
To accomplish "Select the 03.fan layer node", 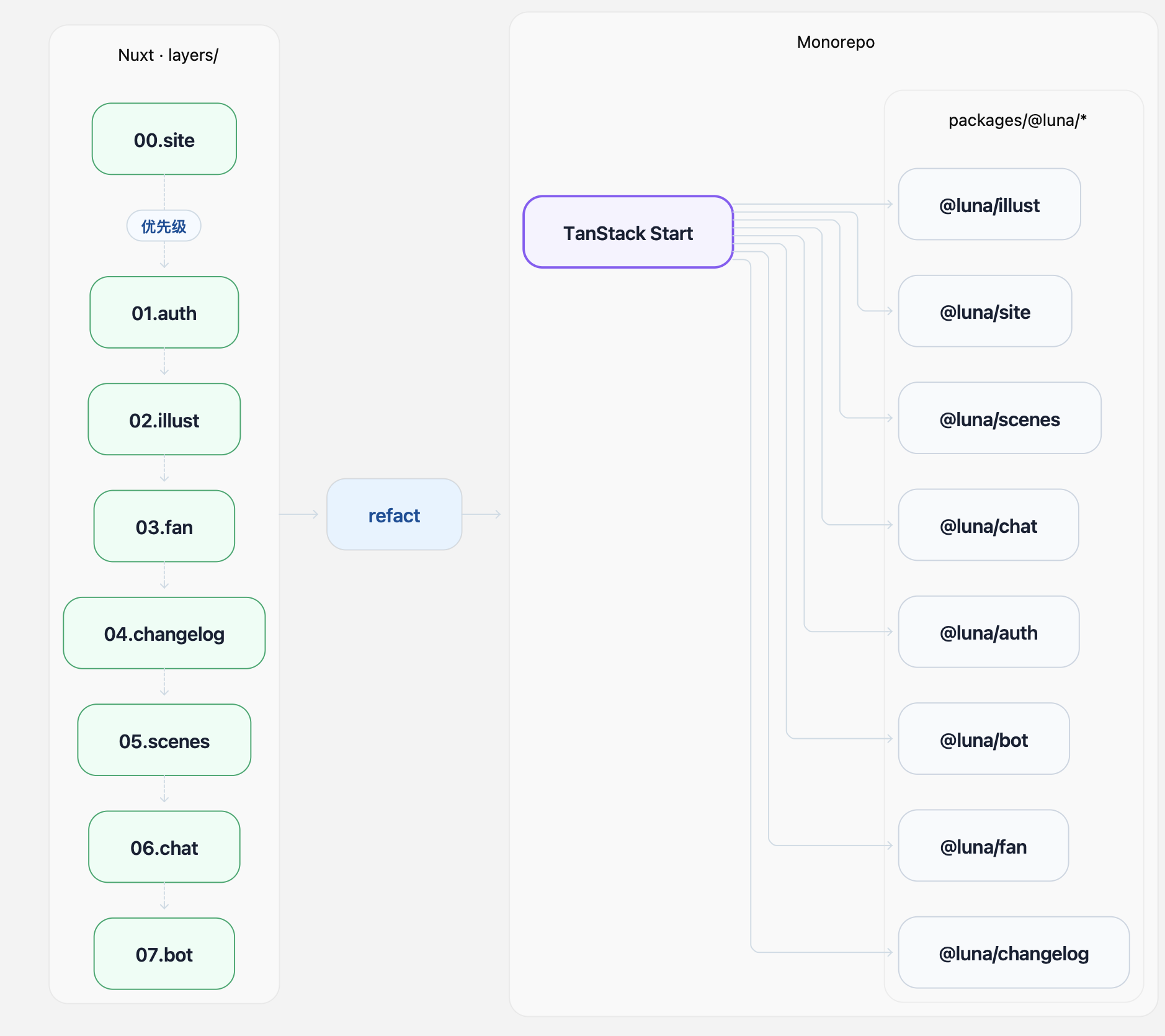I will click(164, 526).
